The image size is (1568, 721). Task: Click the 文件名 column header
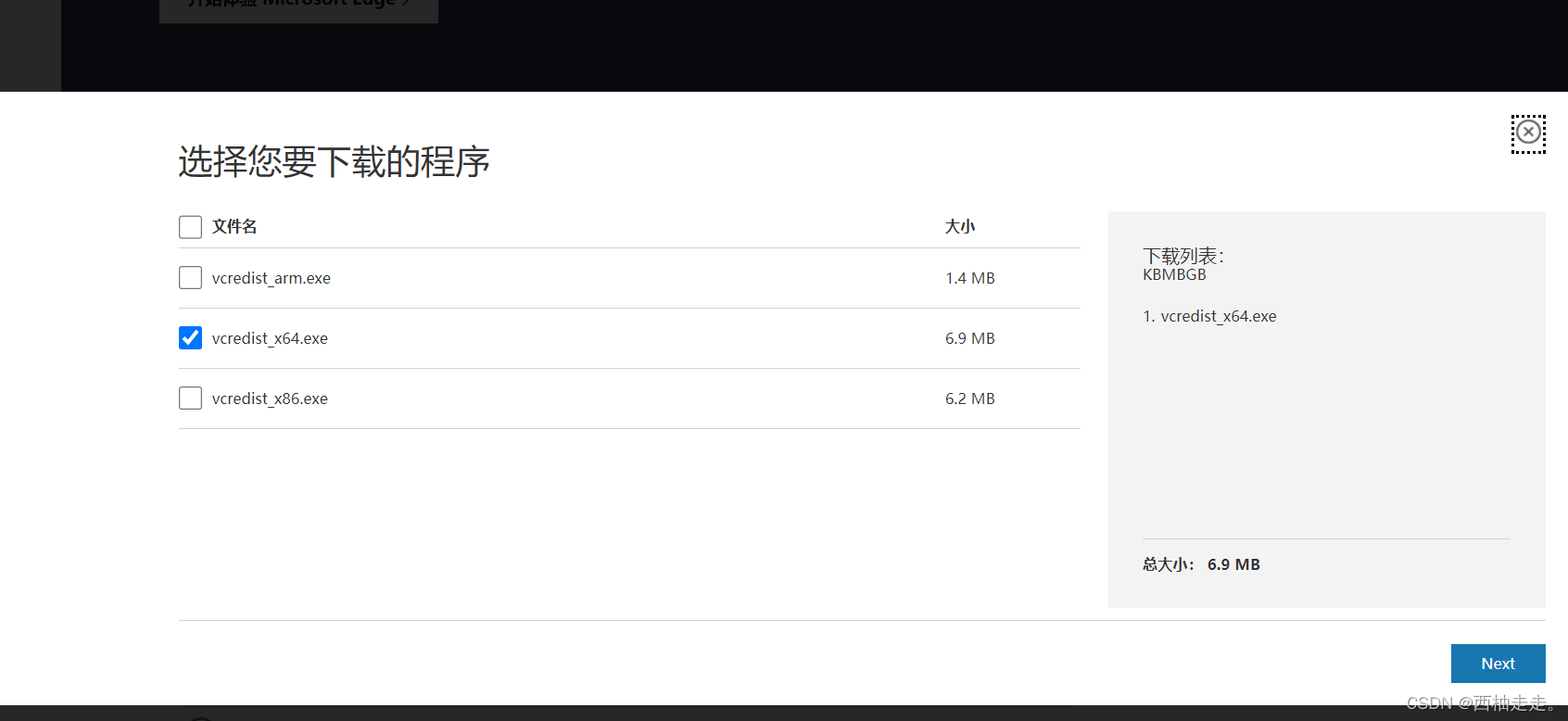click(x=233, y=226)
